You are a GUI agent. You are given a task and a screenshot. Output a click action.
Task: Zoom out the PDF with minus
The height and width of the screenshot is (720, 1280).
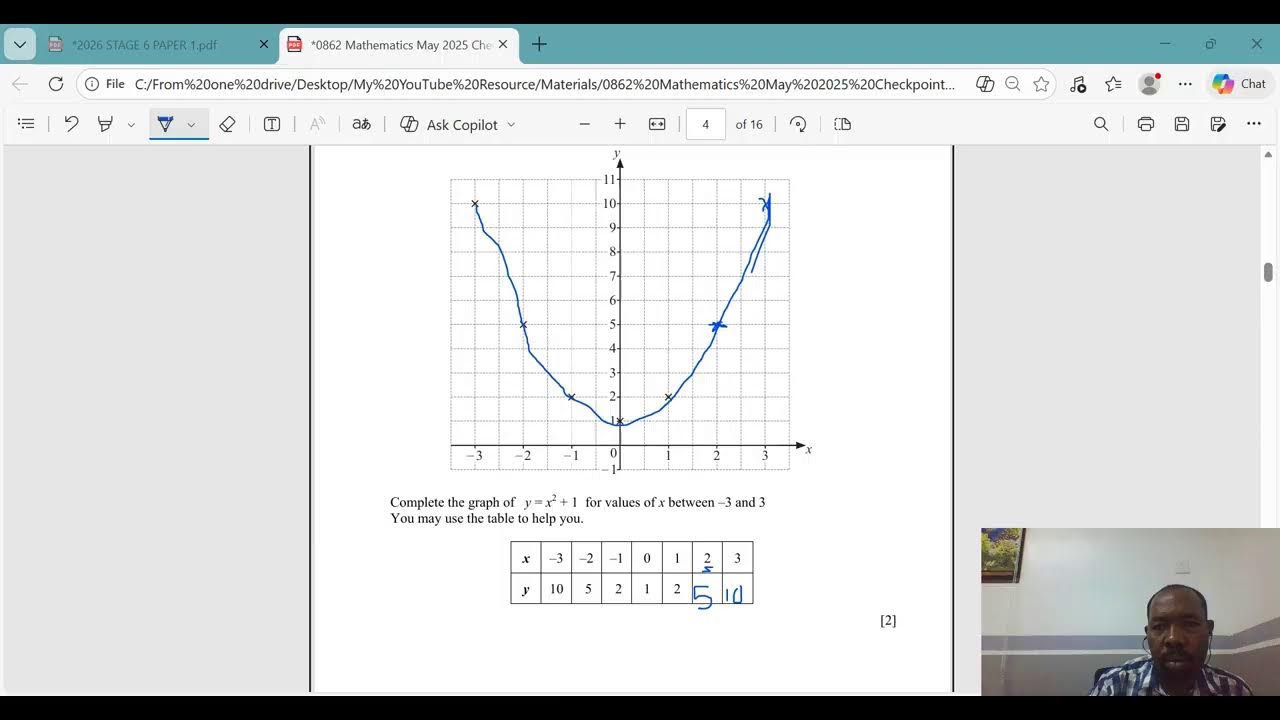click(585, 124)
